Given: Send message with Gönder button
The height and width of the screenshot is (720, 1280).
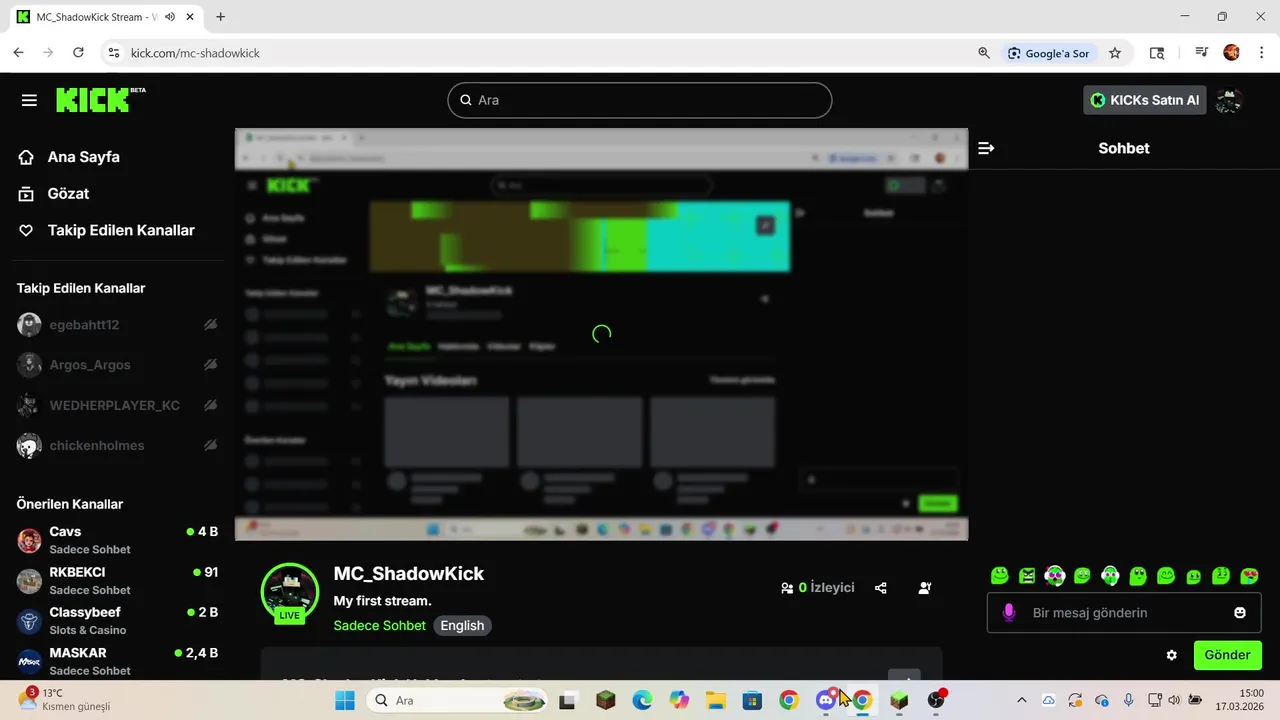Looking at the screenshot, I should [x=1227, y=655].
